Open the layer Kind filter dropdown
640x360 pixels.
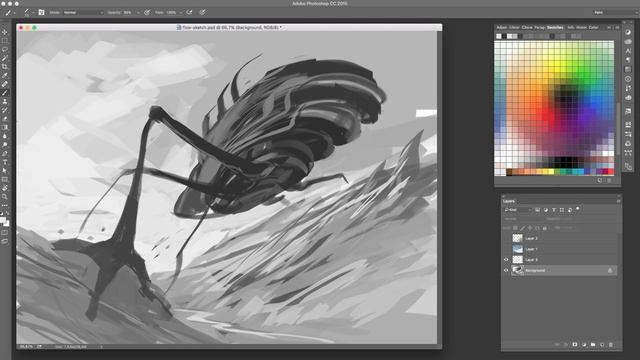(x=518, y=210)
